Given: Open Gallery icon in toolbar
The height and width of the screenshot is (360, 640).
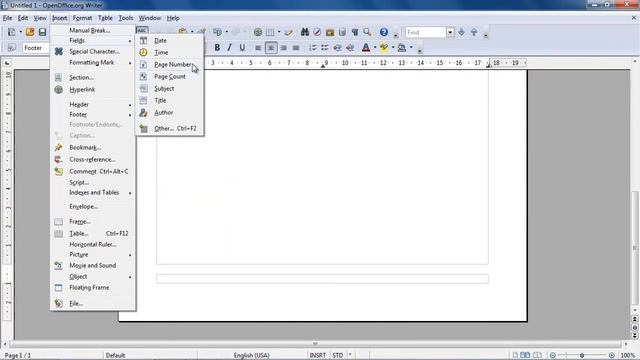Looking at the screenshot, I should tap(330, 32).
